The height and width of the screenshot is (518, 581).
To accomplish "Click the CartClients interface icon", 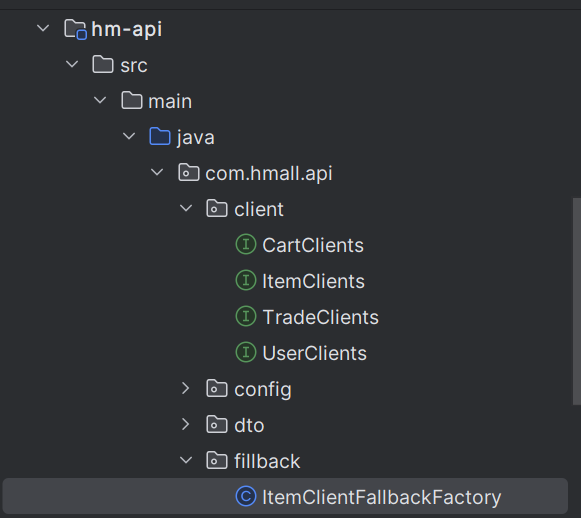I will [x=246, y=245].
